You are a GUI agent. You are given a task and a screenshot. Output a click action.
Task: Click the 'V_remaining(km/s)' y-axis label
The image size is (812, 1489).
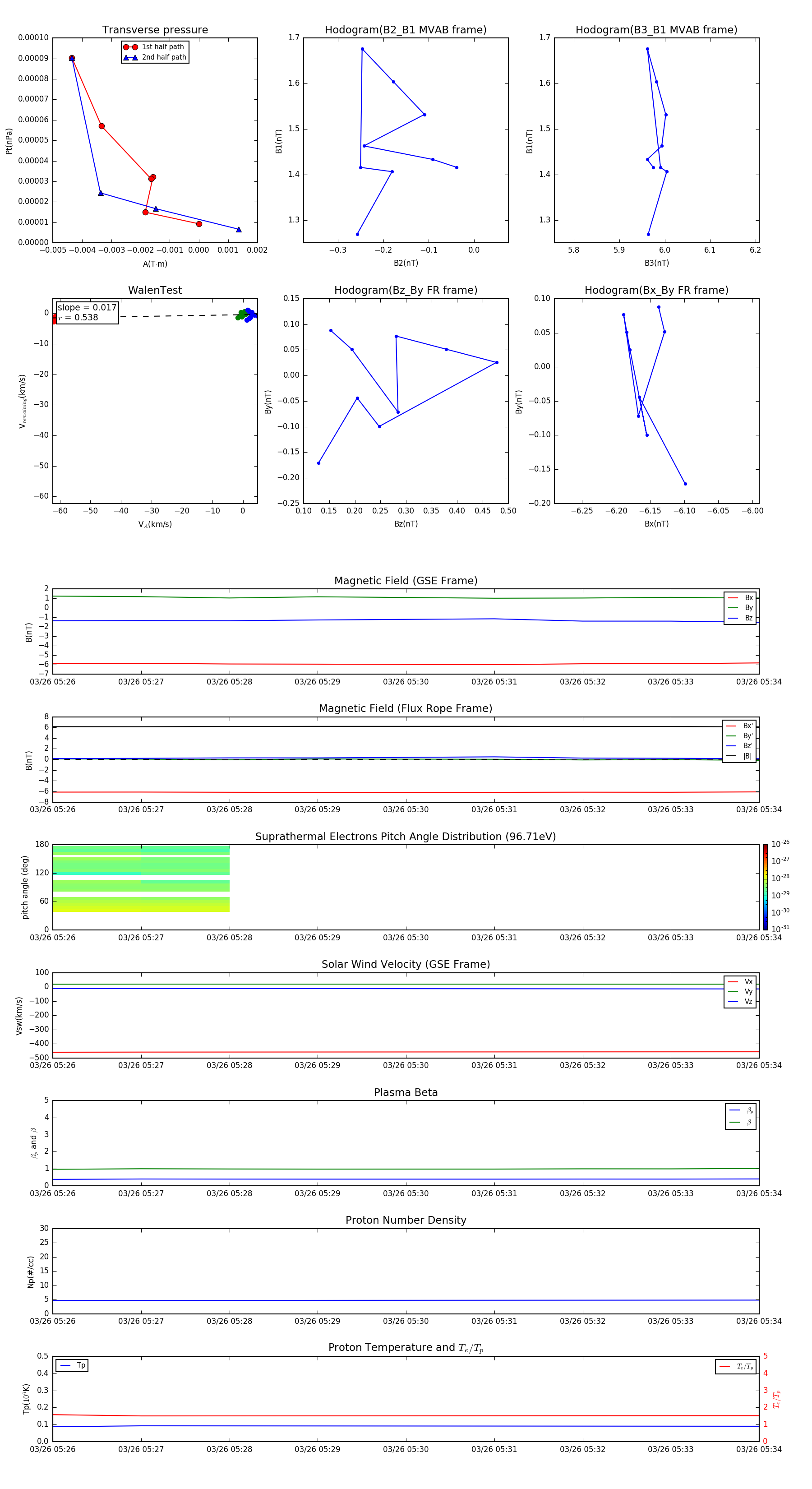tap(23, 401)
